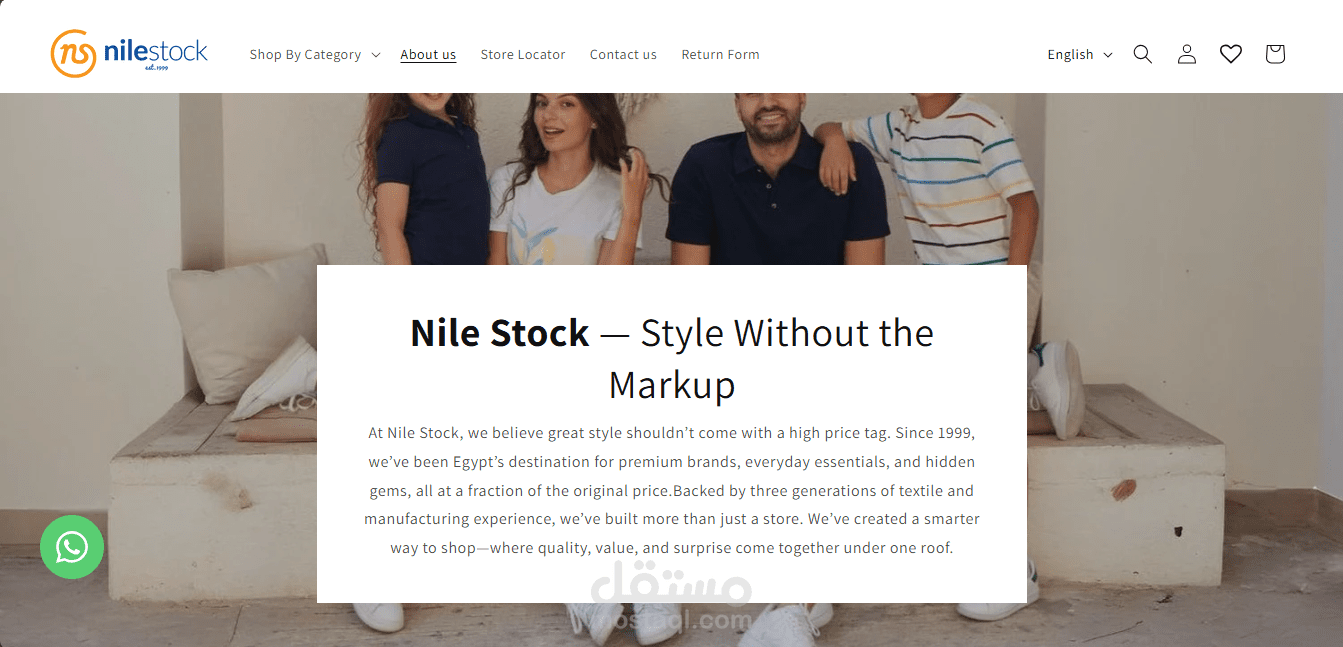
Task: Open the Return Form link
Action: [720, 55]
